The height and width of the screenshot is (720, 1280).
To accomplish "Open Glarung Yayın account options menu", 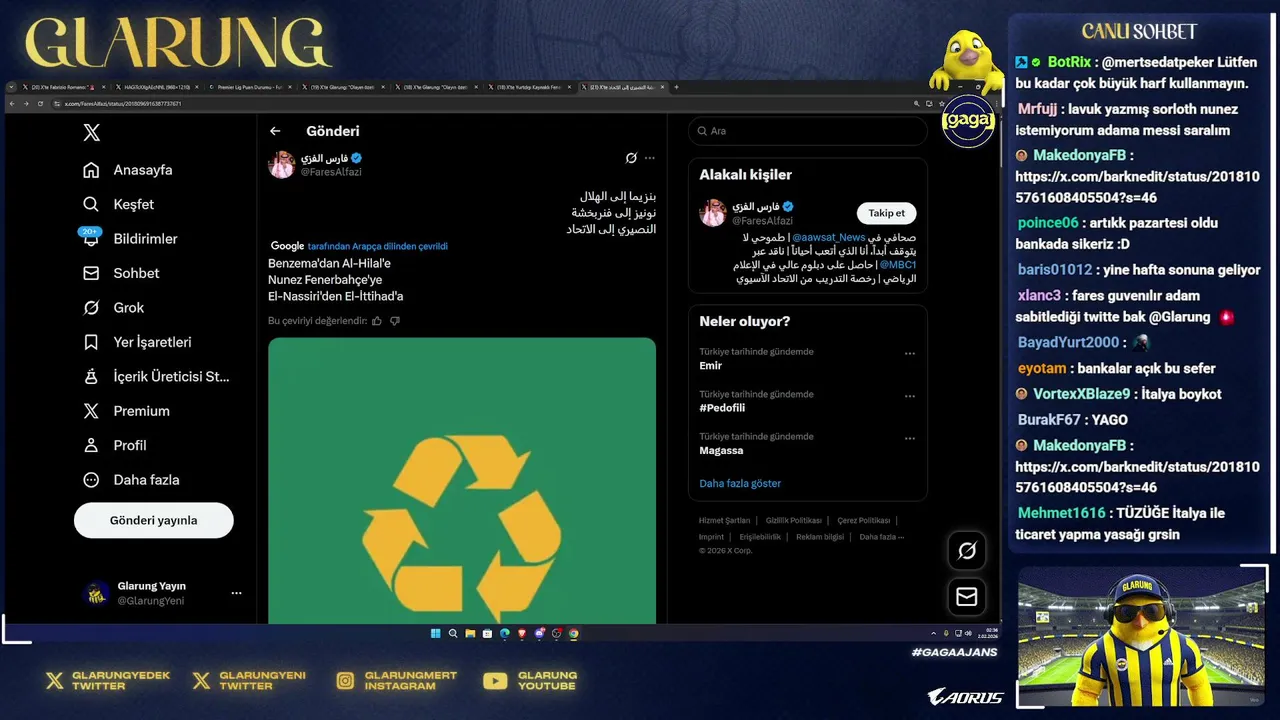I will coord(236,593).
